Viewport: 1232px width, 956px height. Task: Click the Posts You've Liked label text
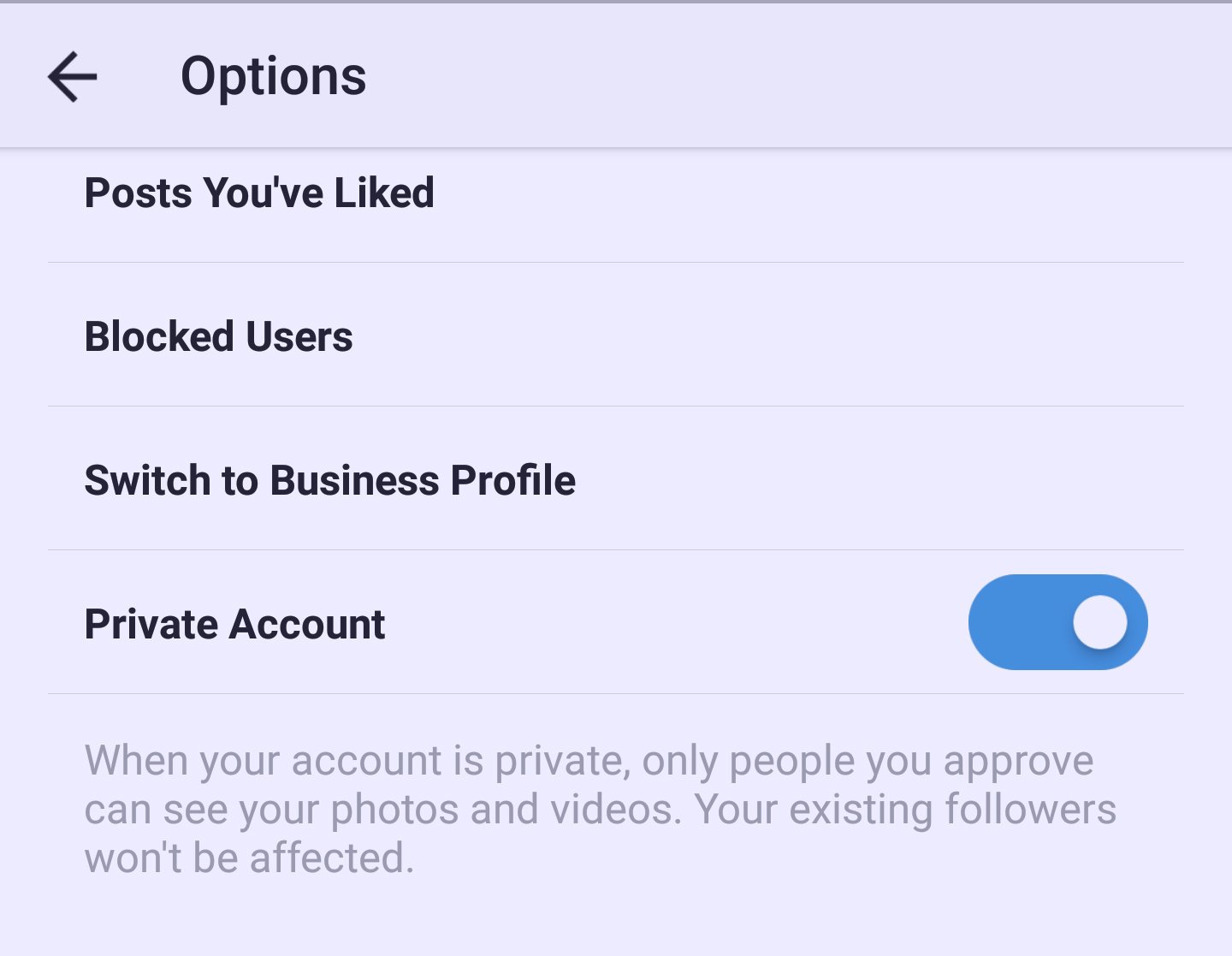pyautogui.click(x=258, y=193)
